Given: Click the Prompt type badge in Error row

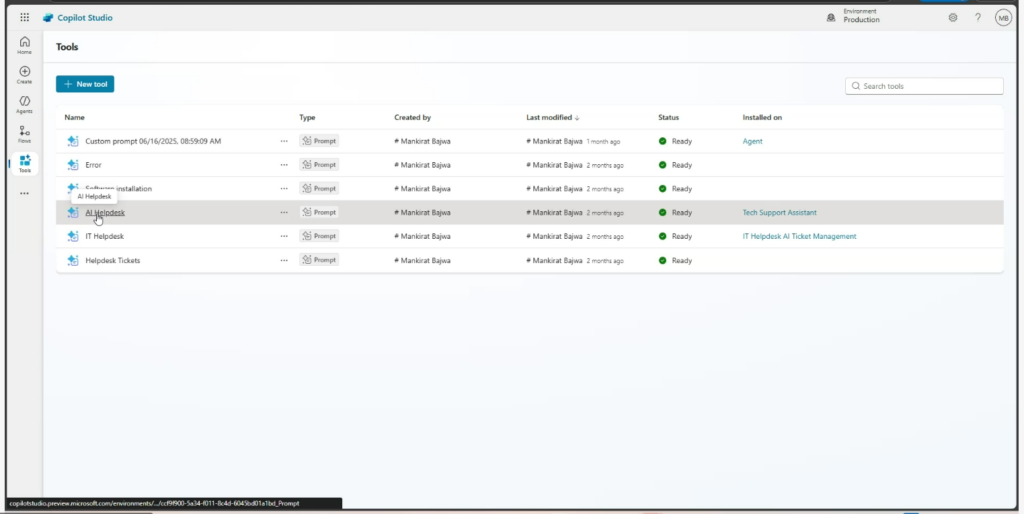Looking at the screenshot, I should point(319,165).
